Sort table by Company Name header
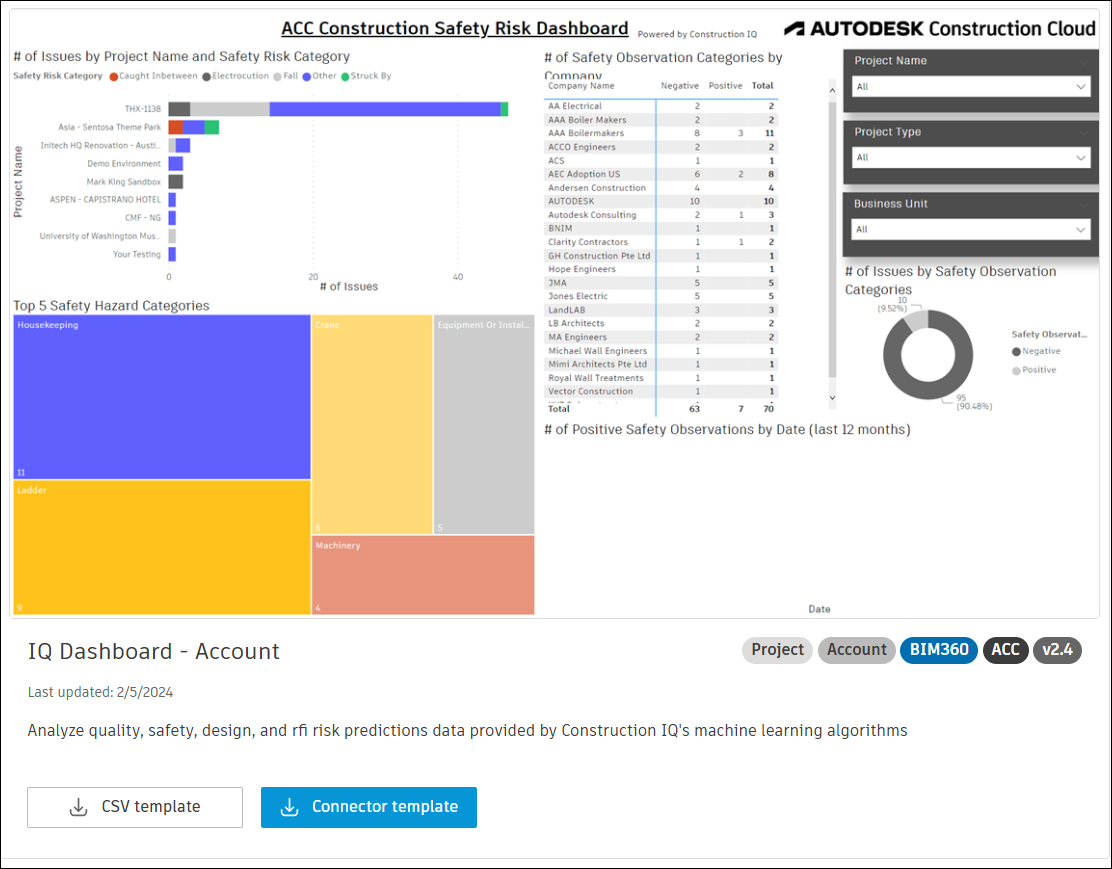 [582, 86]
